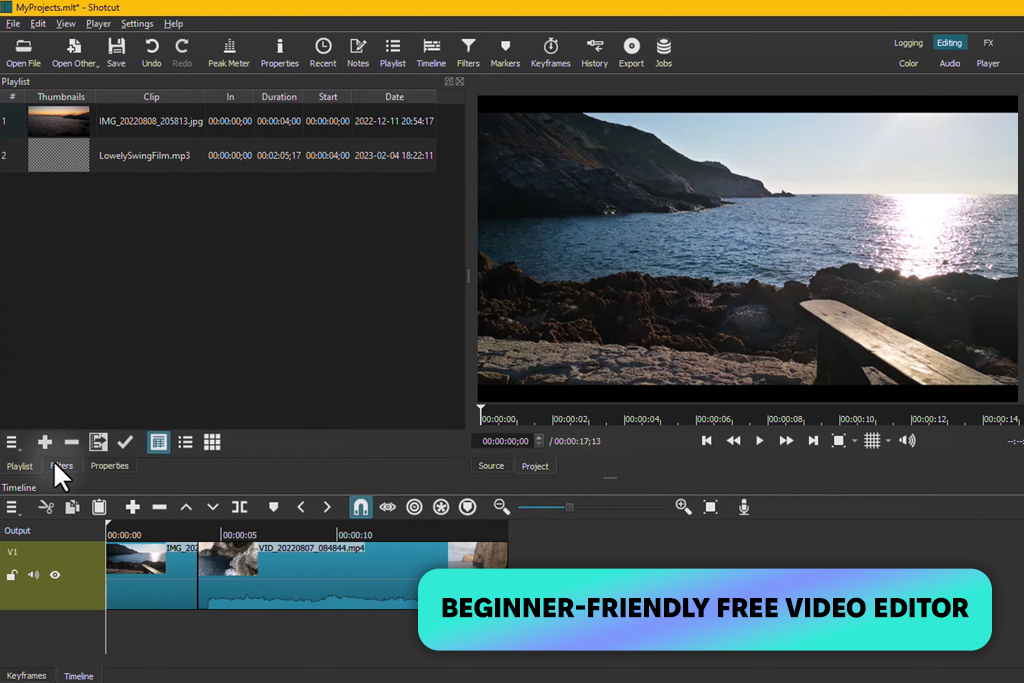The width and height of the screenshot is (1024, 683).
Task: Open the Notes panel
Action: click(358, 53)
